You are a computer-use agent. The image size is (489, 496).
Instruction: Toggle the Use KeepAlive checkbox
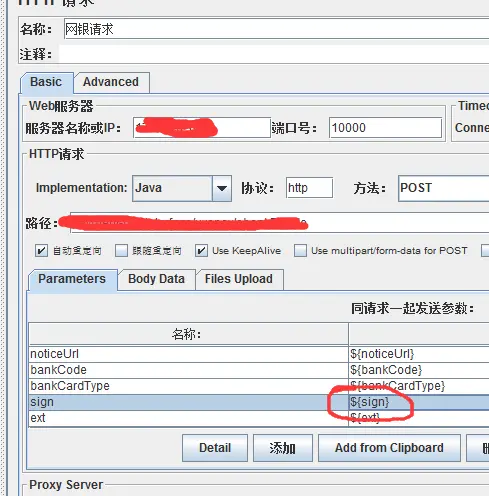pyautogui.click(x=201, y=250)
